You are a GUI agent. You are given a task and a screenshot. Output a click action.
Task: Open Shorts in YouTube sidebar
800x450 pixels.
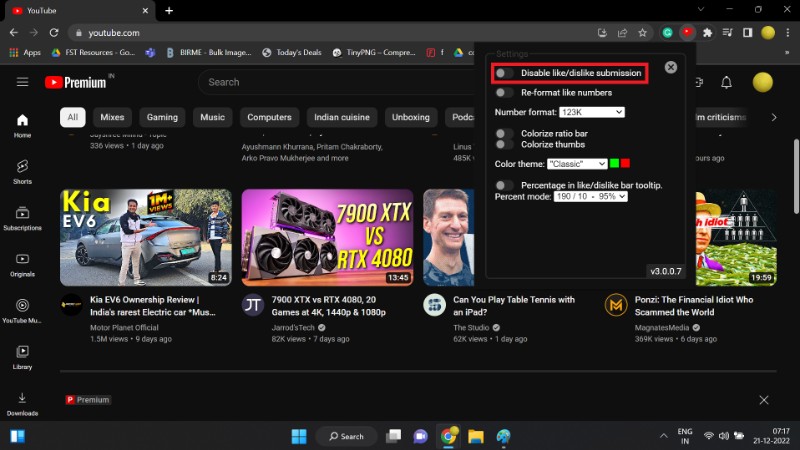(22, 170)
